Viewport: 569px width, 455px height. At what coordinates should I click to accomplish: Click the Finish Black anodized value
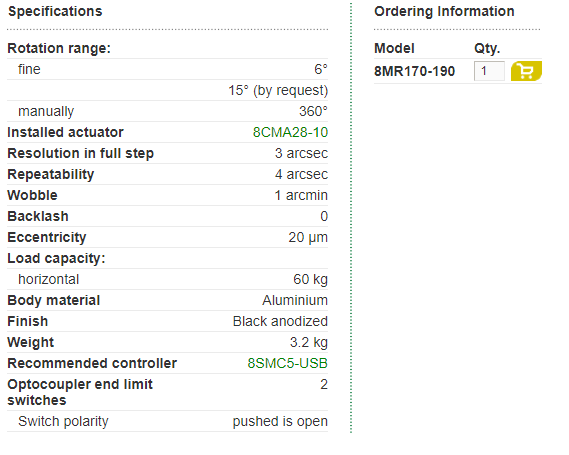click(x=280, y=321)
